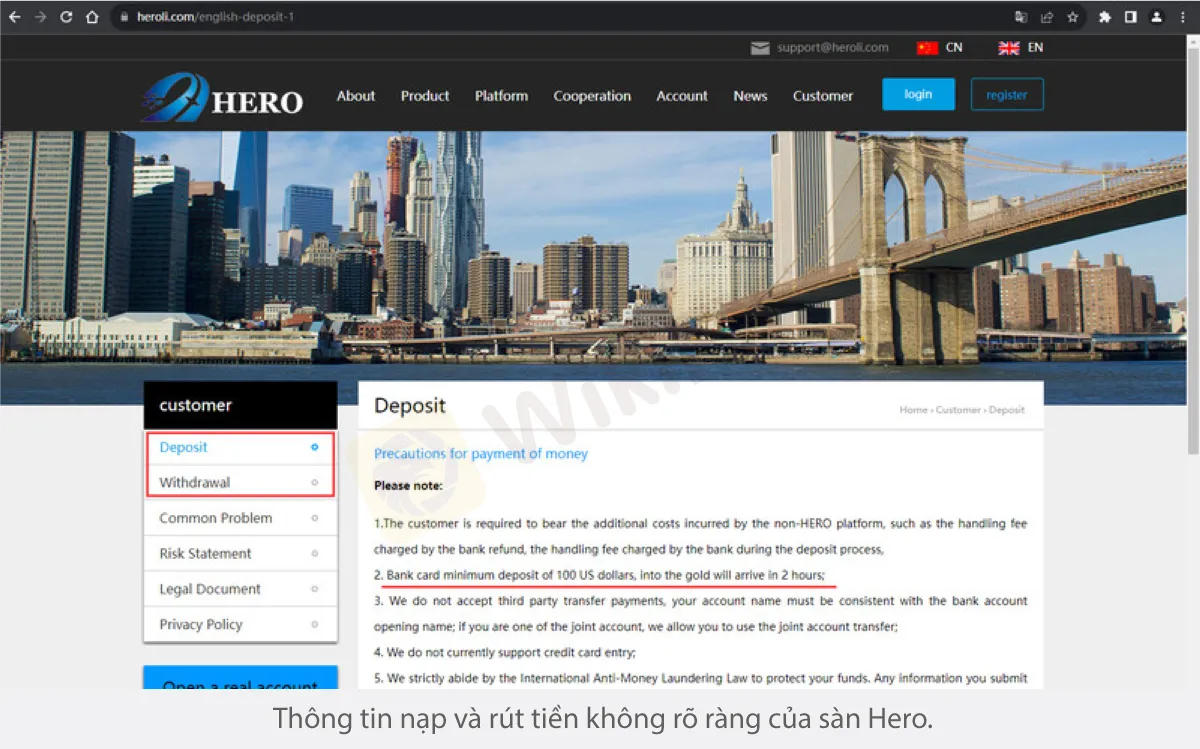This screenshot has height=749, width=1200.
Task: Toggle the browser side panel icon
Action: coord(1131,17)
